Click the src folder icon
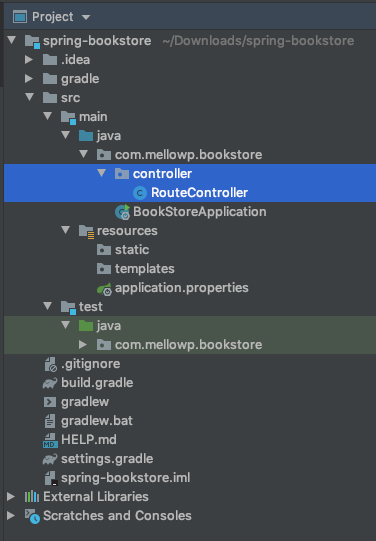The width and height of the screenshot is (376, 541). 50,98
